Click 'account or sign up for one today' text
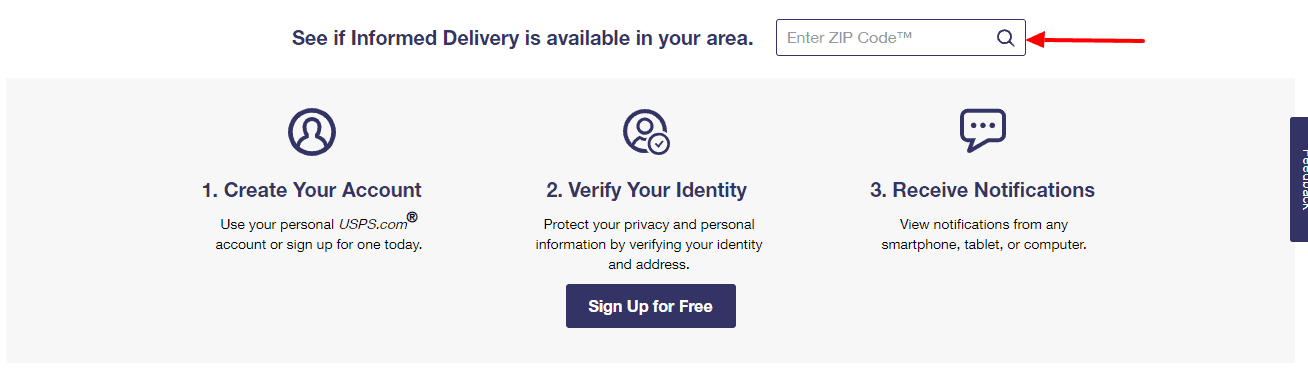Image resolution: width=1308 pixels, height=374 pixels. [319, 244]
